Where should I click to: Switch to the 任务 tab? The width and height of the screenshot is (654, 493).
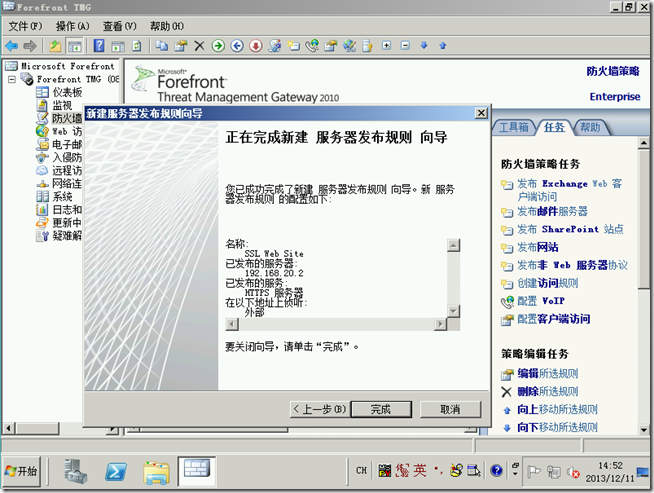pyautogui.click(x=554, y=127)
